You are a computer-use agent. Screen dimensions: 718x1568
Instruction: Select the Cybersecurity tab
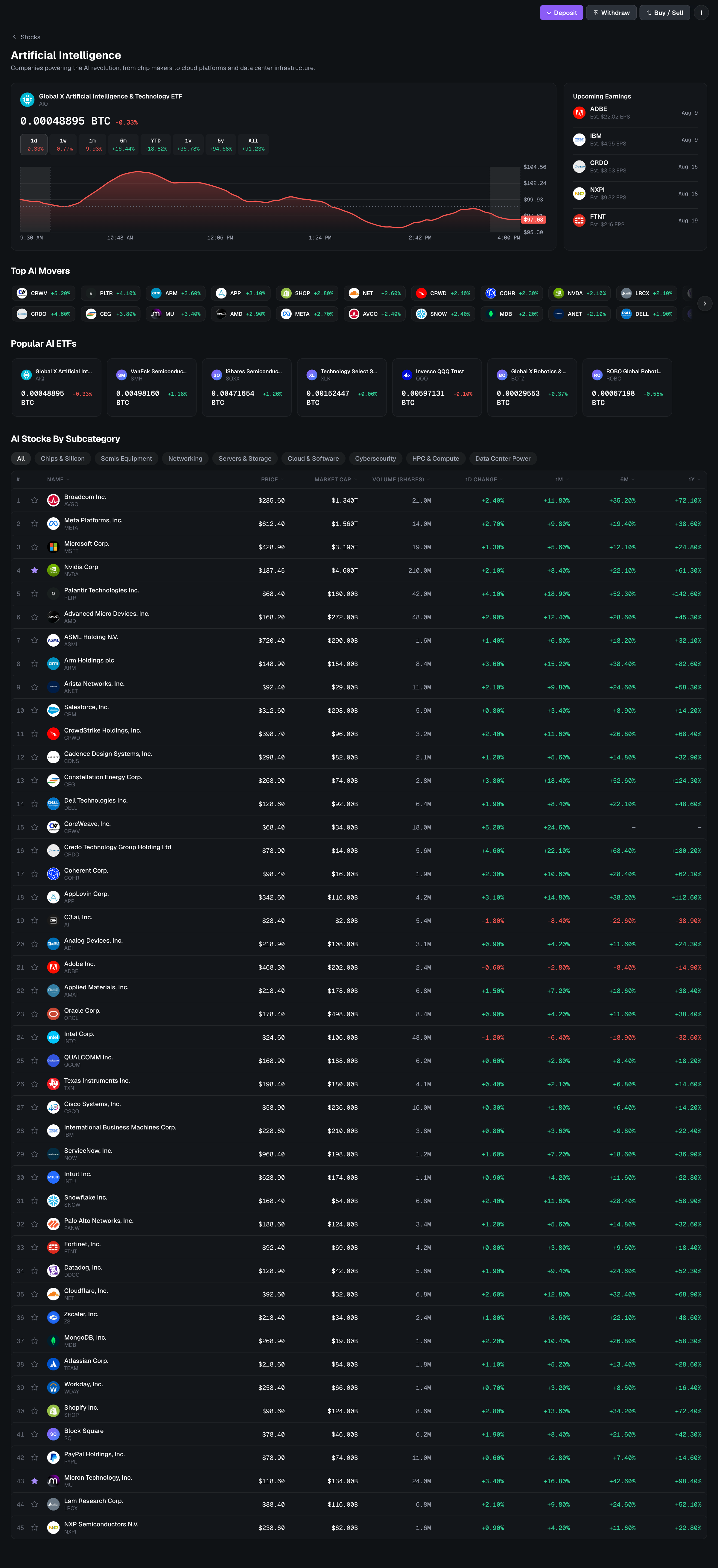(375, 458)
